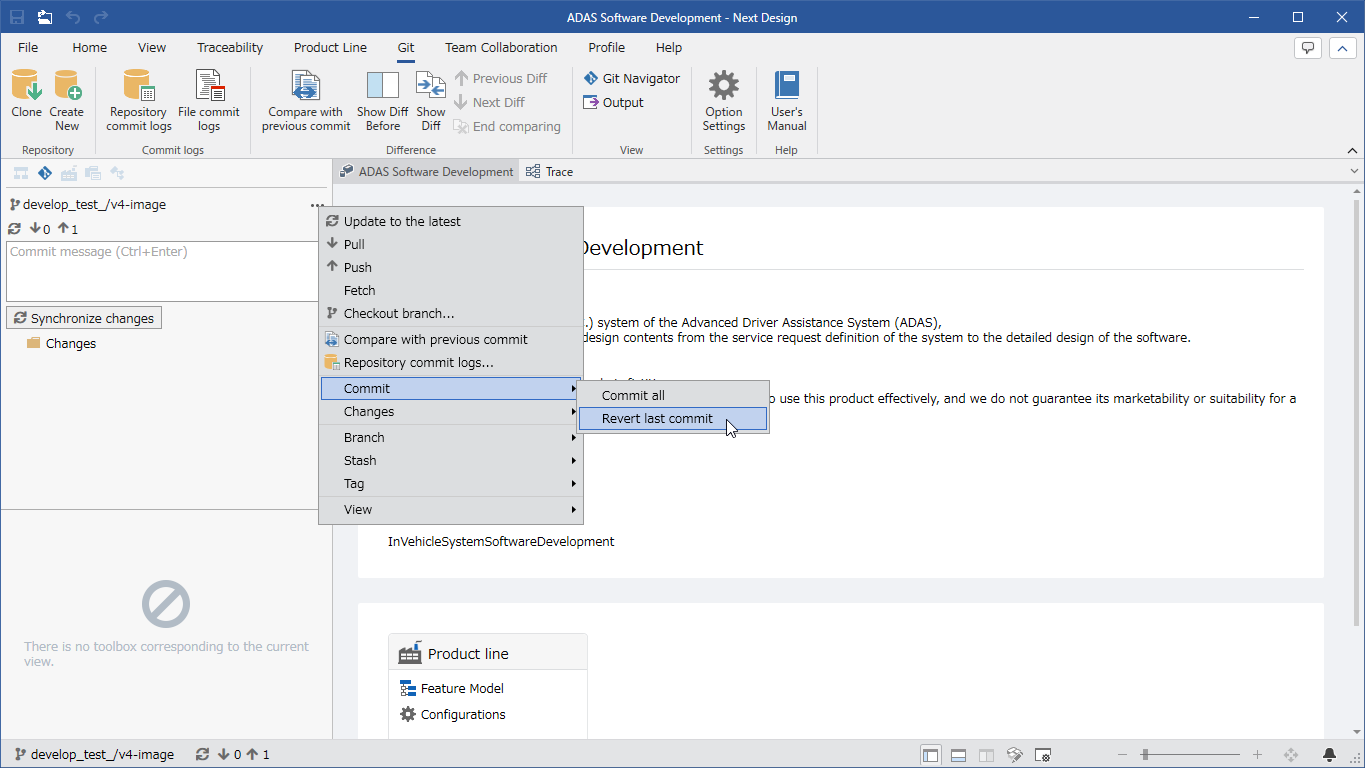Click the refresh icon beside incoming count
The image size is (1365, 768).
pyautogui.click(x=14, y=229)
